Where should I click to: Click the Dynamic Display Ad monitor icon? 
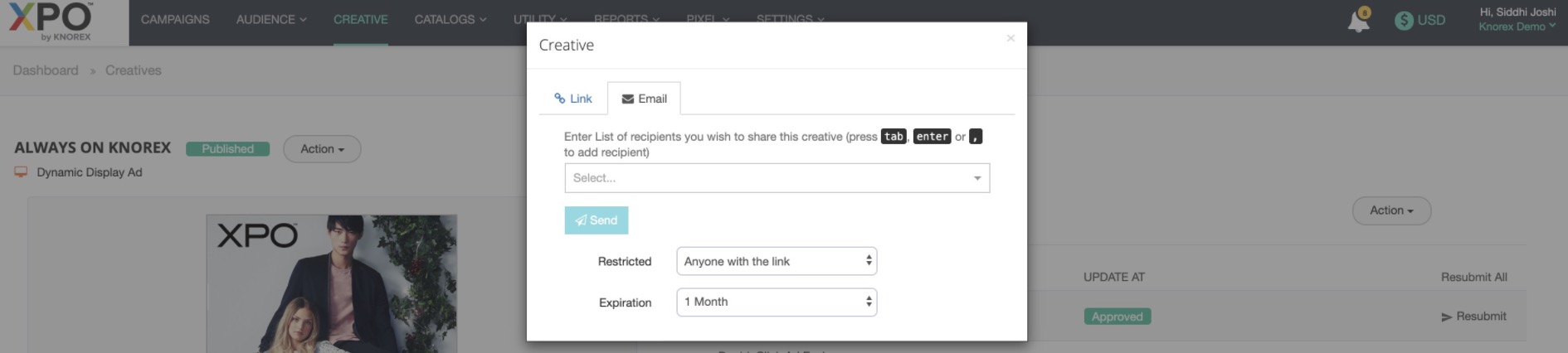coord(22,172)
